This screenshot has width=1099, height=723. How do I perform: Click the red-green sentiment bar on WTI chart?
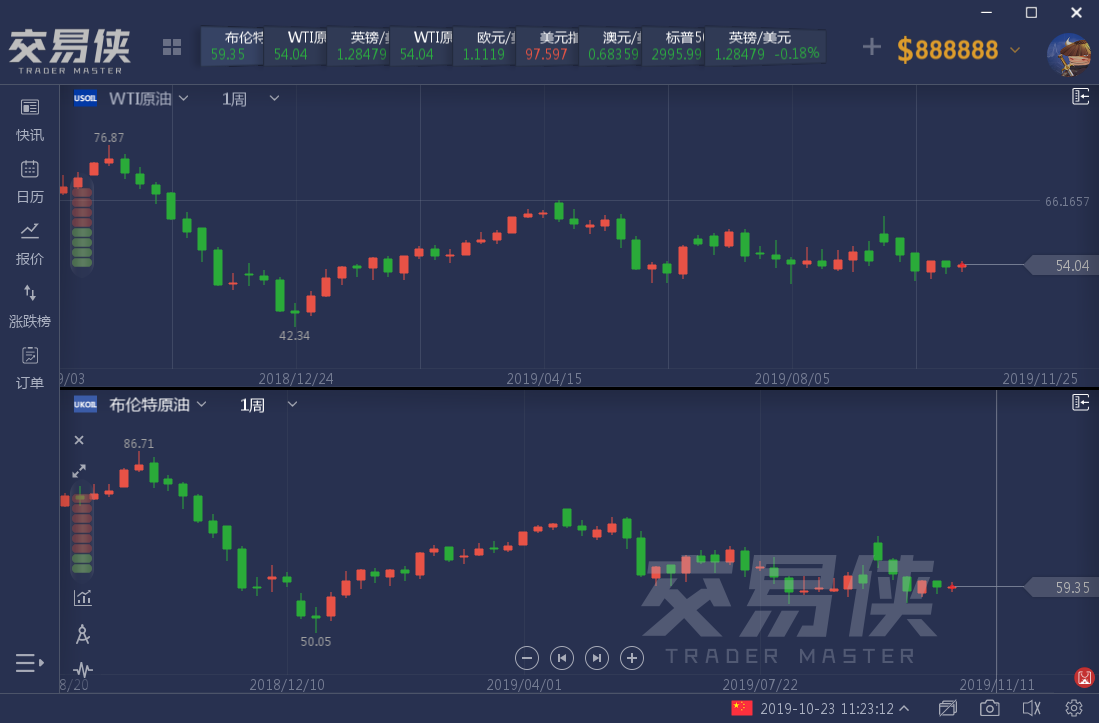81,228
